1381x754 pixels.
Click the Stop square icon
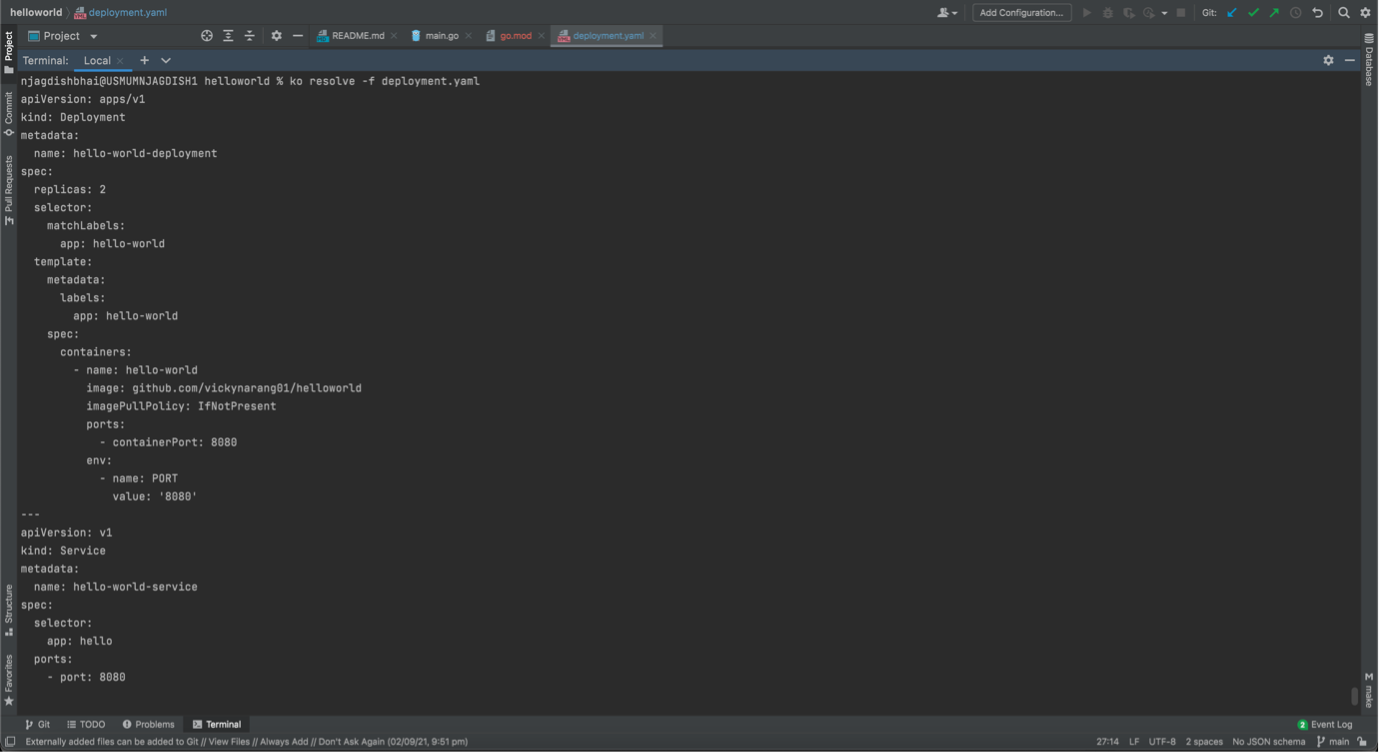click(x=1181, y=13)
